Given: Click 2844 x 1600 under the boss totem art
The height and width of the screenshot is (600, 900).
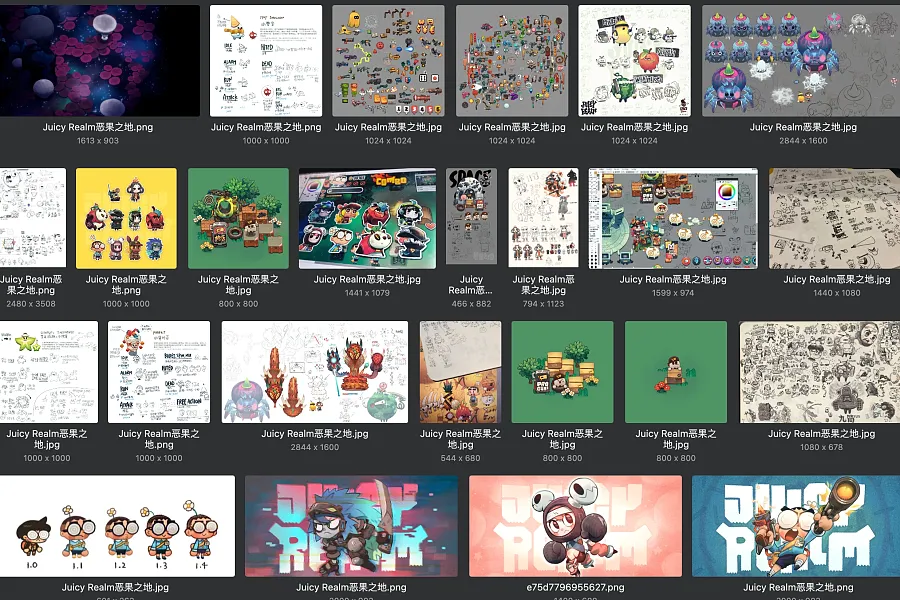Looking at the screenshot, I should pos(315,447).
